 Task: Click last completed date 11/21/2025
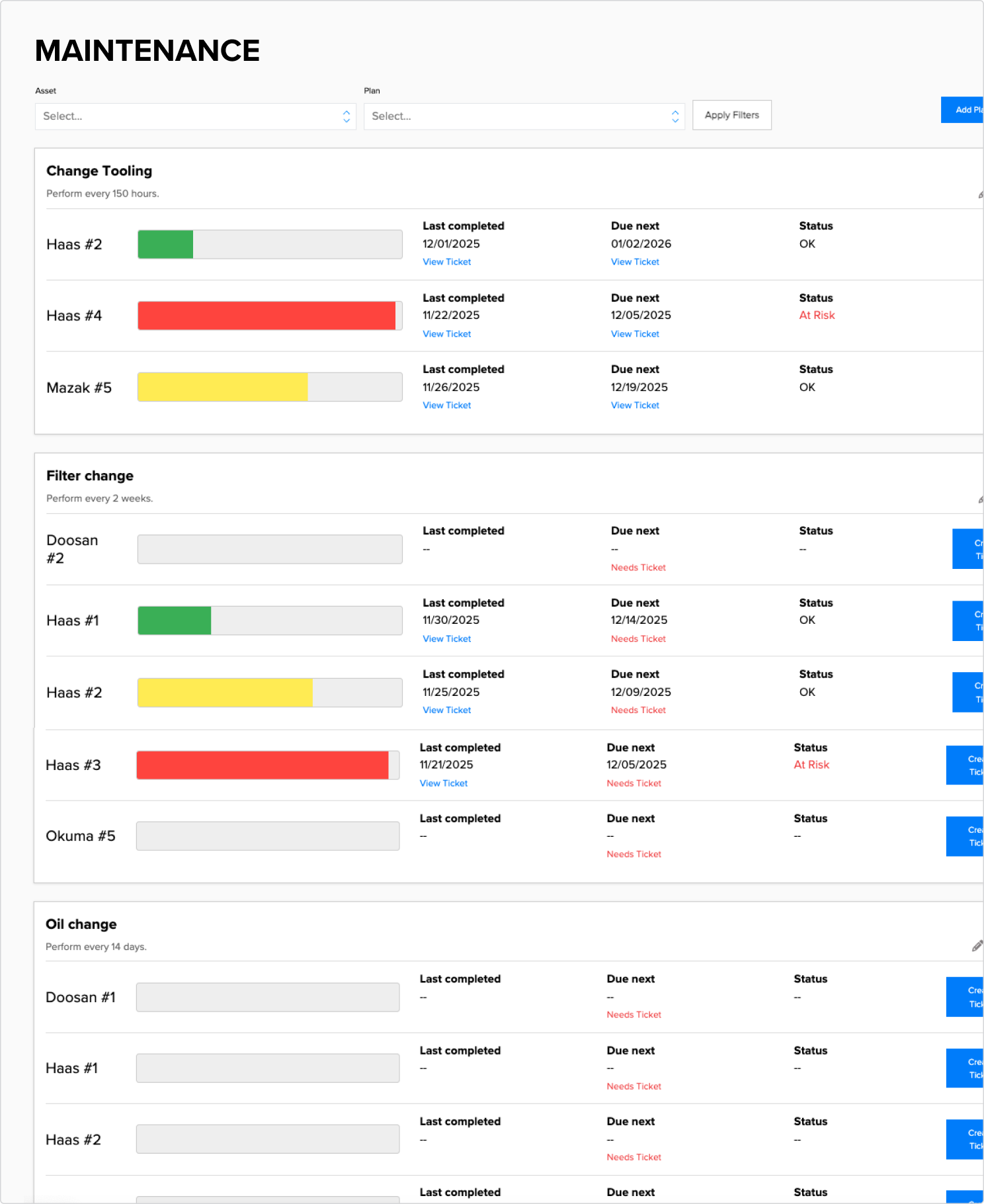(446, 765)
